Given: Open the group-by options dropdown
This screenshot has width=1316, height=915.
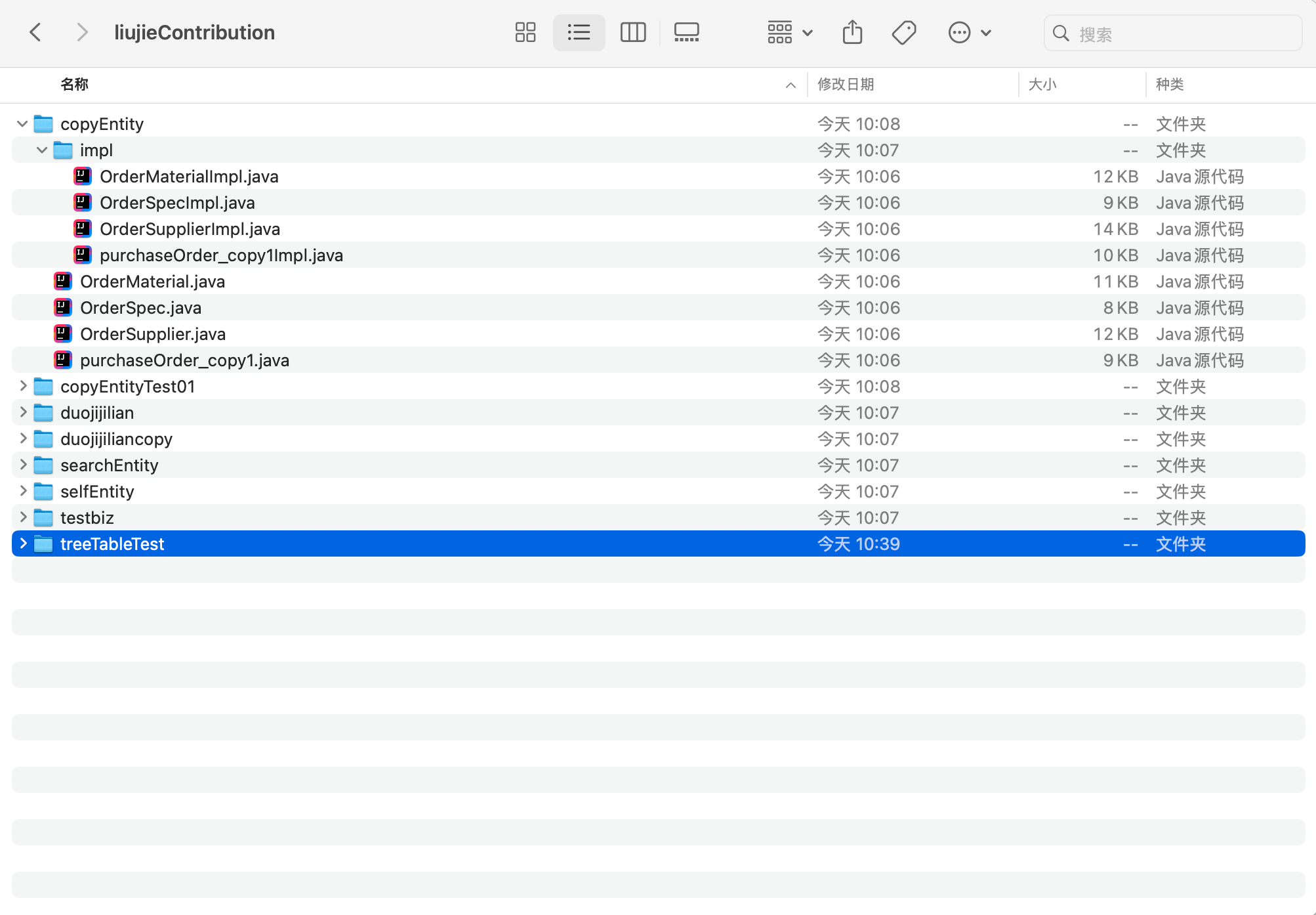Looking at the screenshot, I should 790,32.
